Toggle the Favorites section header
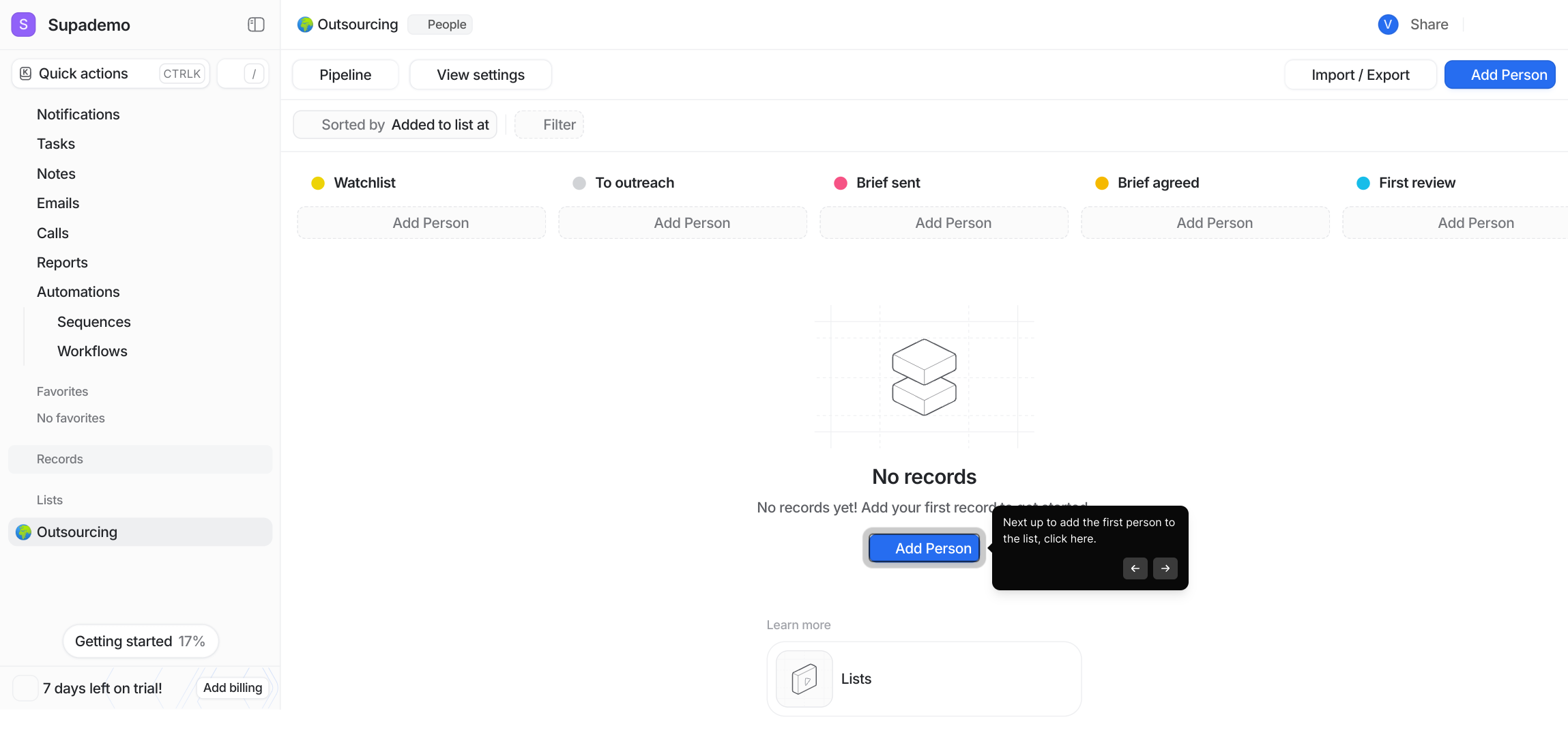This screenshot has width=1568, height=737. coord(62,392)
